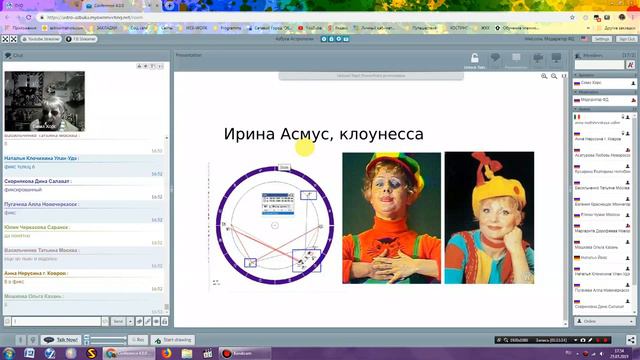
Task: Open File Explorer folder in taskbar
Action: [187, 353]
